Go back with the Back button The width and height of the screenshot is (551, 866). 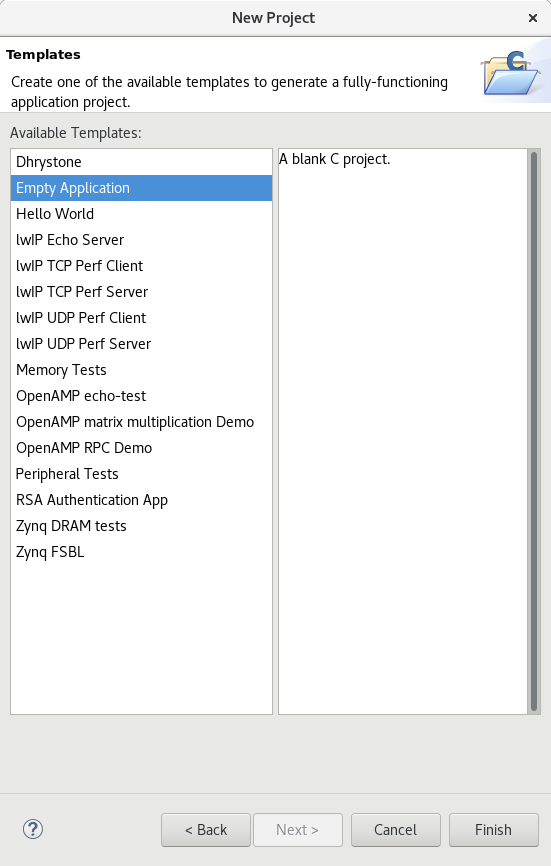[x=206, y=830]
